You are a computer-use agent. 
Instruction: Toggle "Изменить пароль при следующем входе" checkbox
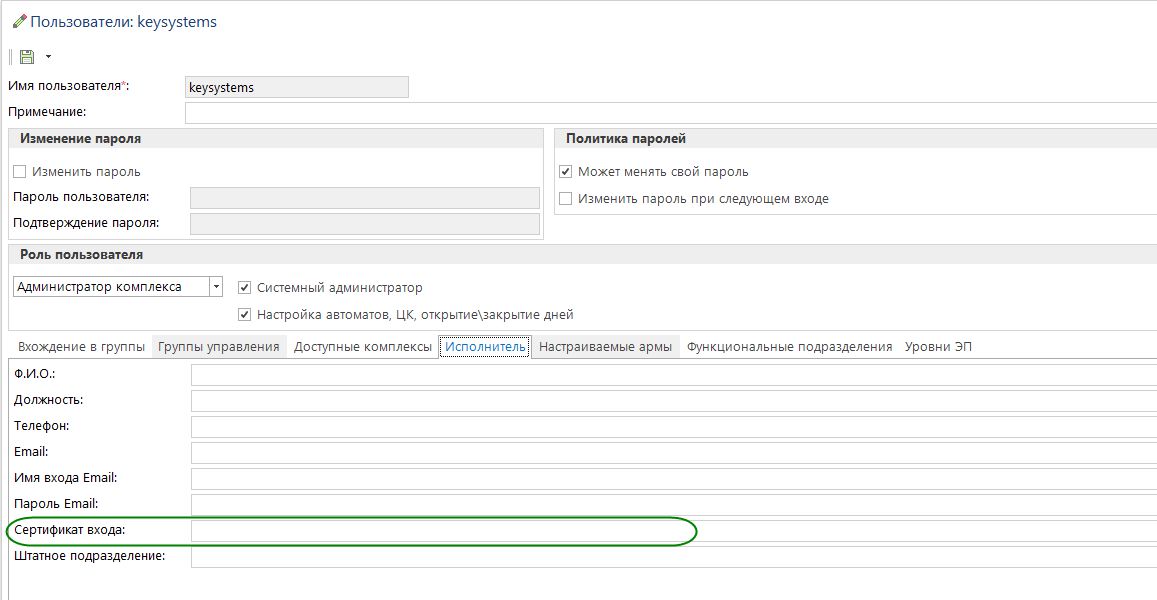point(566,198)
